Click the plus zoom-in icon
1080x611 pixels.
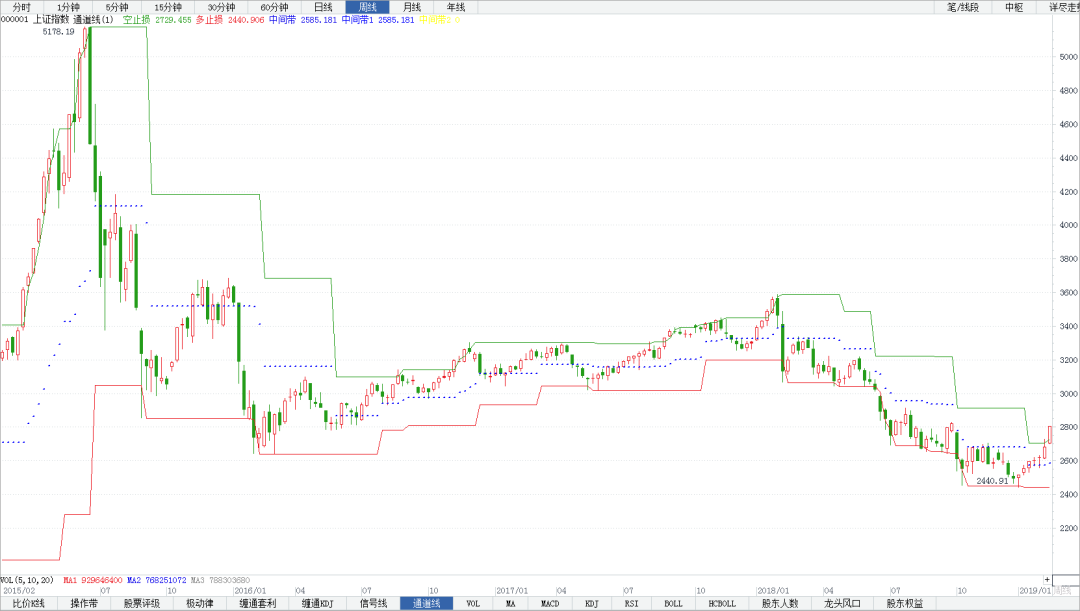pyautogui.click(x=1047, y=580)
